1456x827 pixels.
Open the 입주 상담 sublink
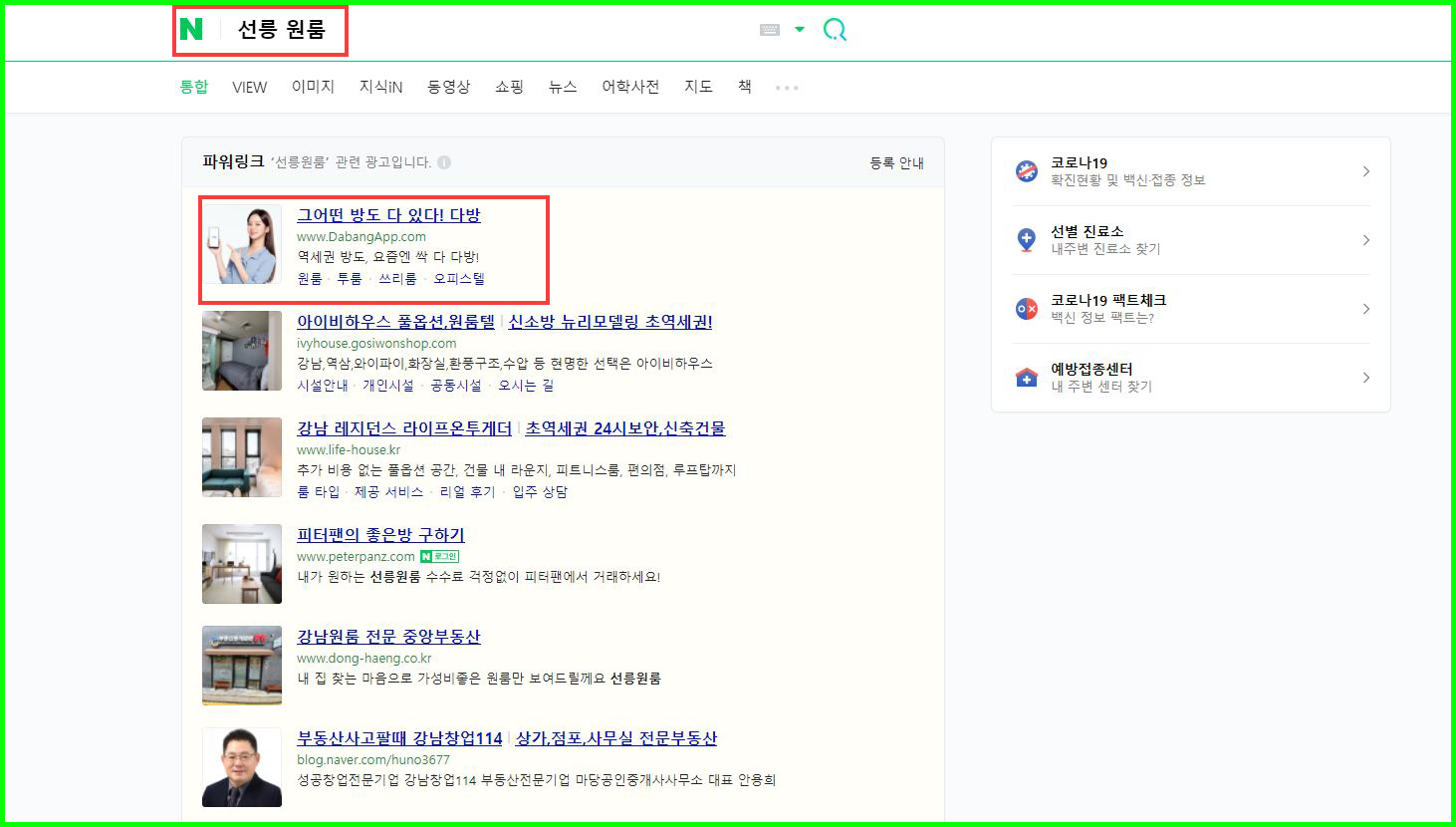(x=540, y=492)
